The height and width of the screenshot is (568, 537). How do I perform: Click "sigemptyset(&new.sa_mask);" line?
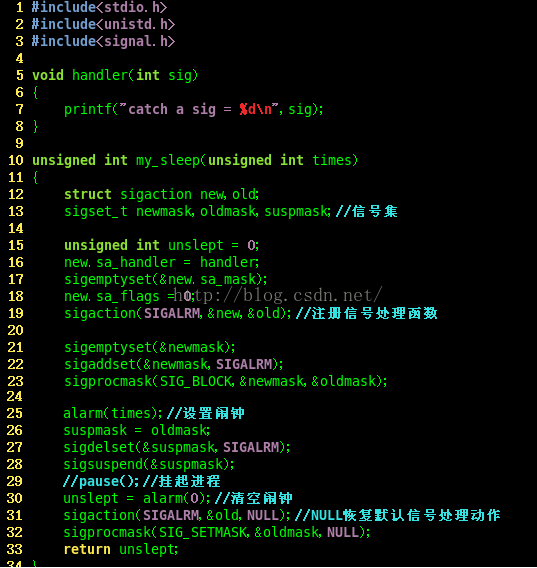coord(166,279)
